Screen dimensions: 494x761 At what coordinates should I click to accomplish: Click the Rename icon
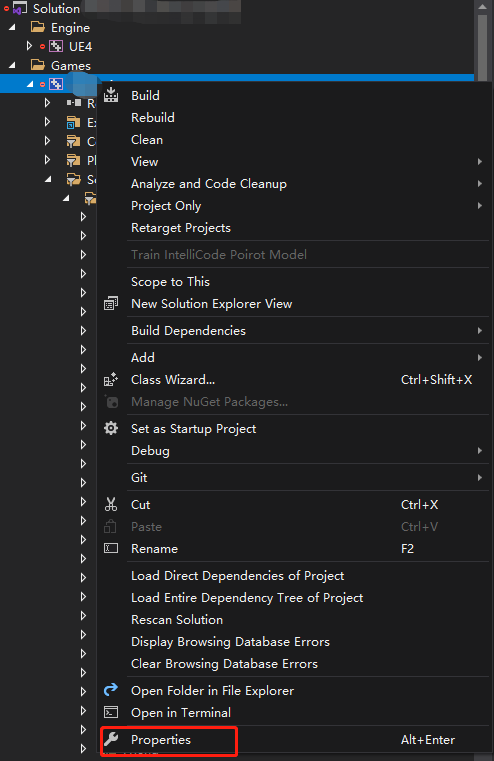pyautogui.click(x=111, y=548)
